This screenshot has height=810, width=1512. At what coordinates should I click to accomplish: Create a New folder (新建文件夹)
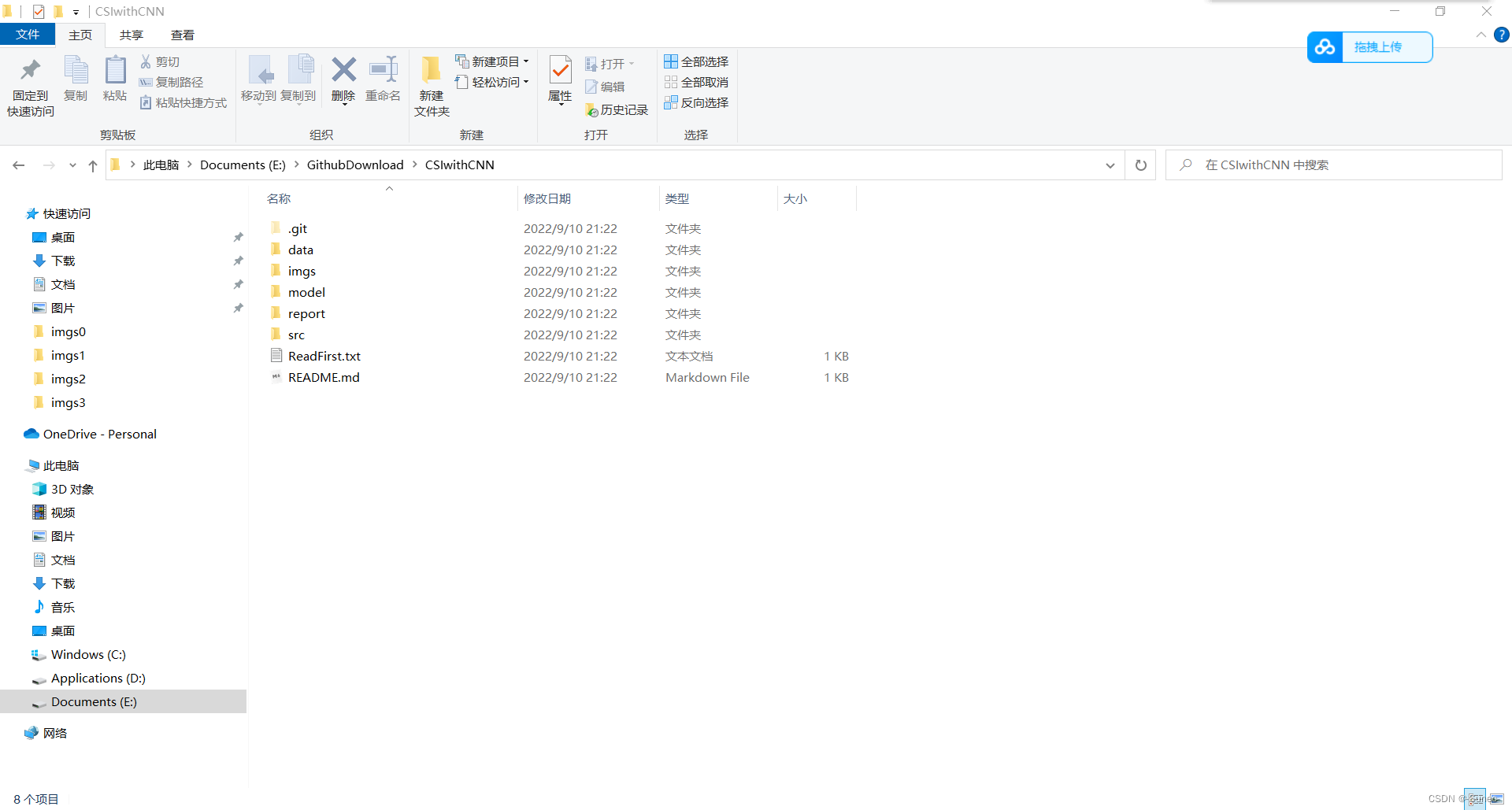click(x=432, y=87)
